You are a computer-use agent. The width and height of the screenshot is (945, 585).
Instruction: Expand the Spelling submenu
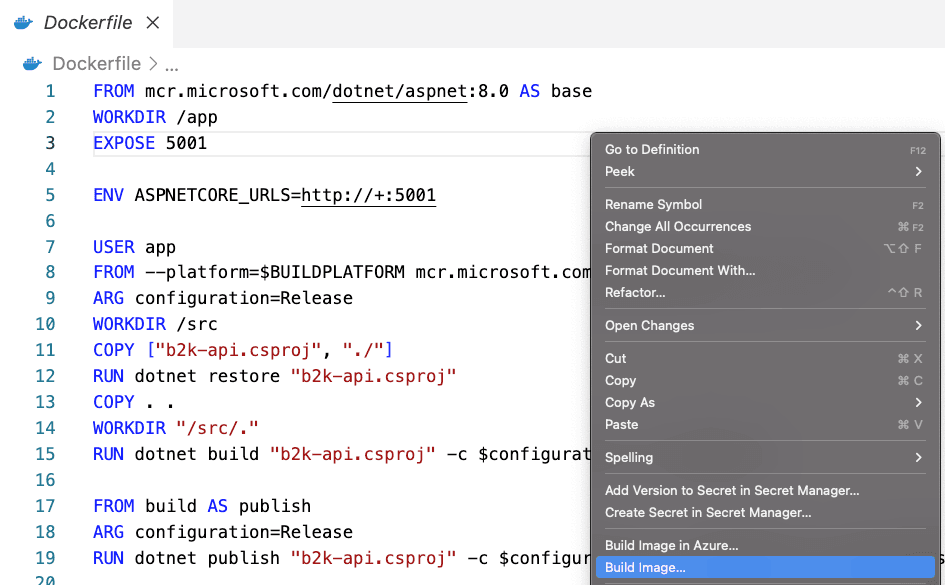pyautogui.click(x=765, y=457)
